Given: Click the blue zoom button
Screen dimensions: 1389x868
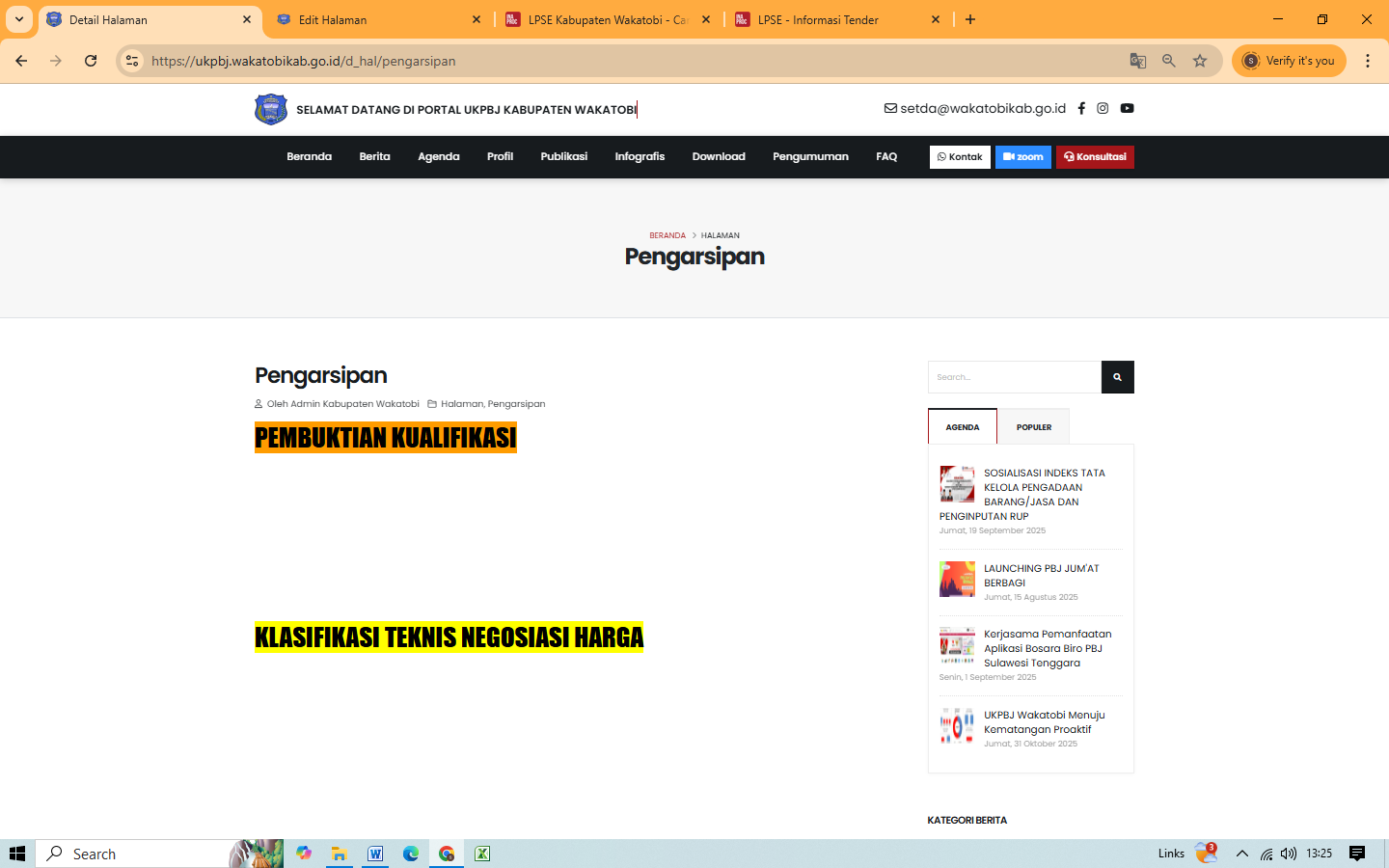Looking at the screenshot, I should point(1022,157).
